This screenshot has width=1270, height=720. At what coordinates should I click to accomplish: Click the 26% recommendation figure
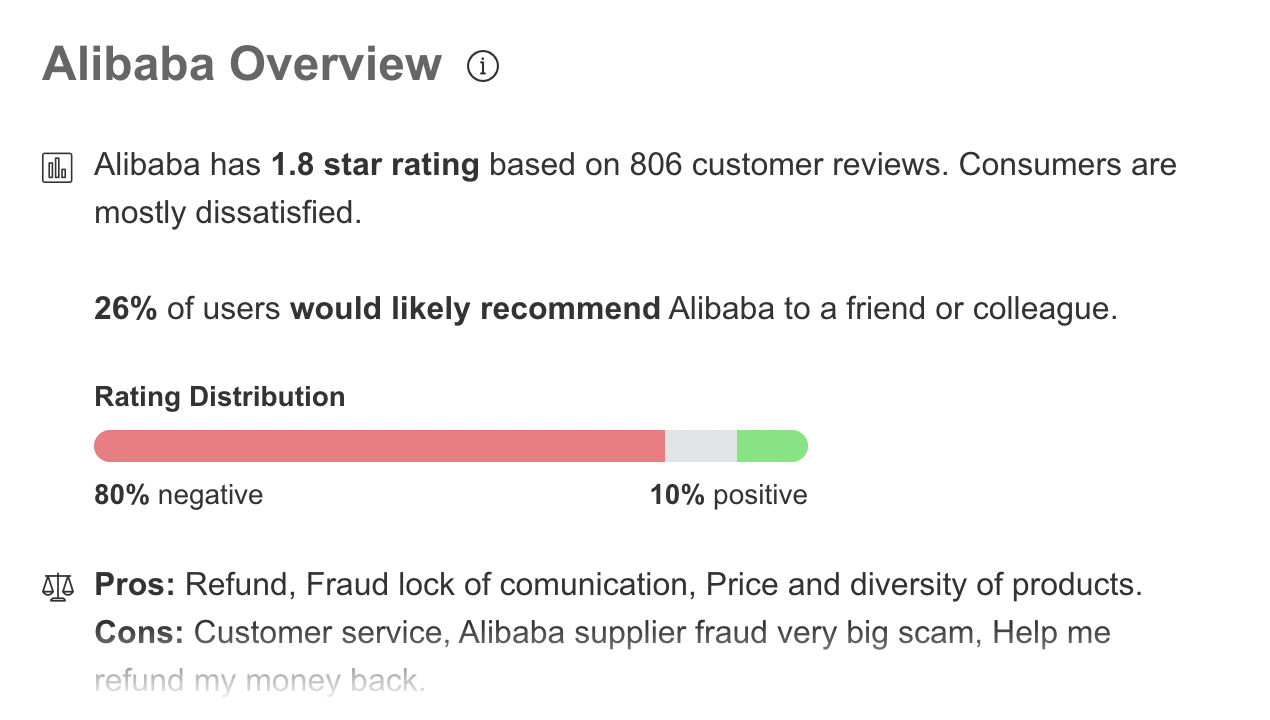point(126,309)
